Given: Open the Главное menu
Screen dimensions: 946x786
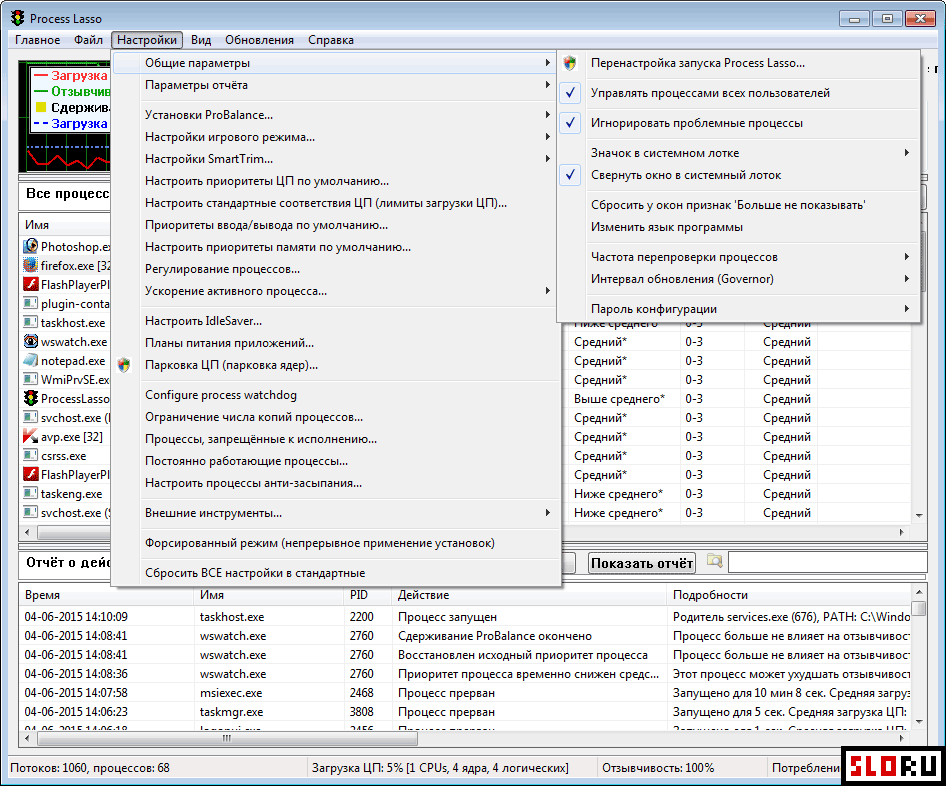Looking at the screenshot, I should (37, 40).
